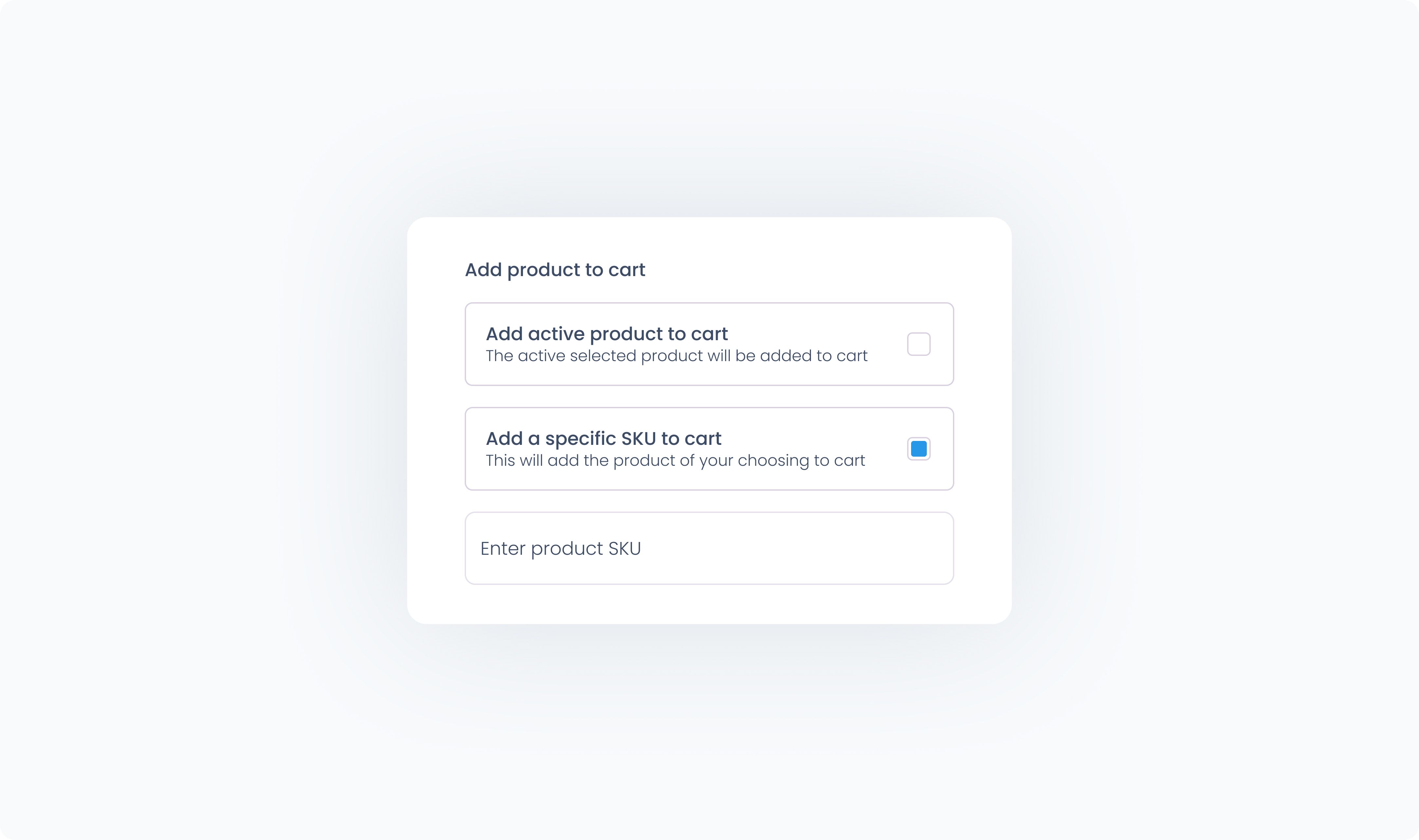Focus the Enter product SKU field

point(709,548)
